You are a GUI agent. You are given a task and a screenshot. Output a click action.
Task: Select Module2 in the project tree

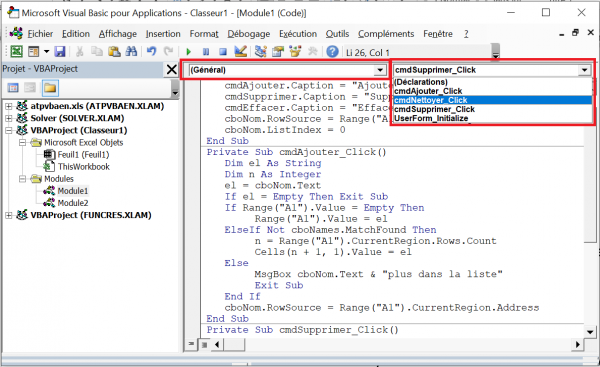coord(73,203)
